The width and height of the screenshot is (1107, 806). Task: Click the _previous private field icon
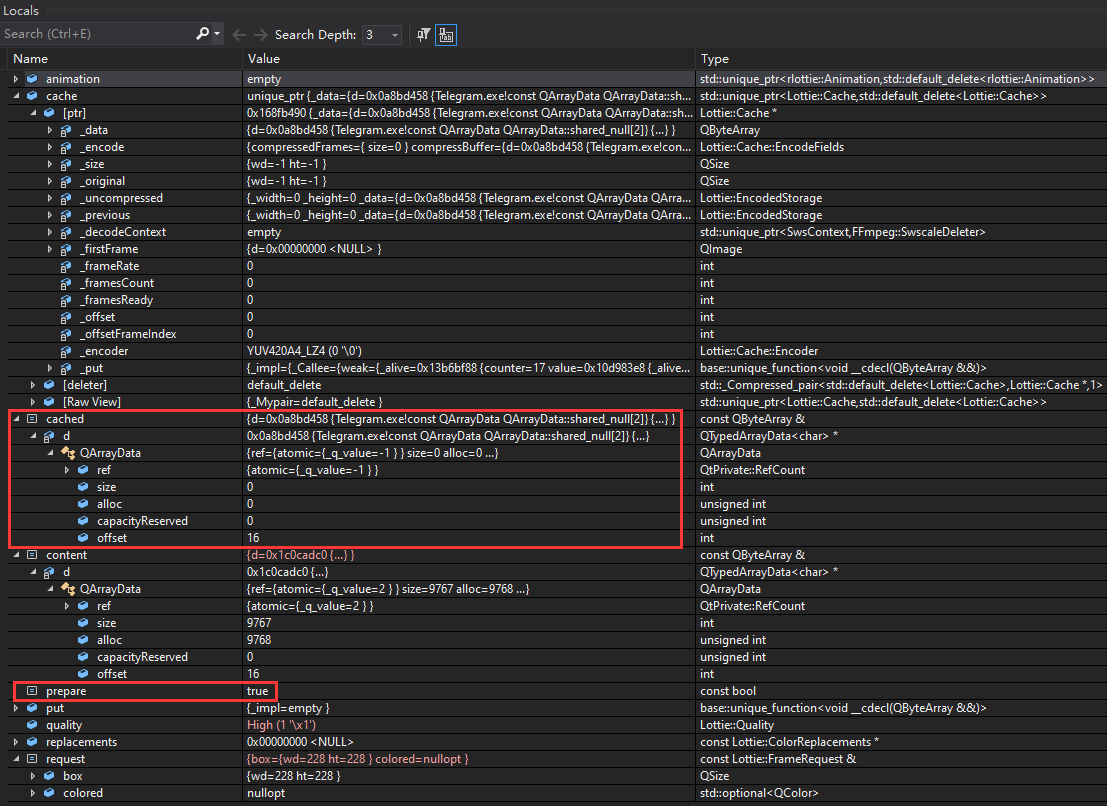[66, 215]
